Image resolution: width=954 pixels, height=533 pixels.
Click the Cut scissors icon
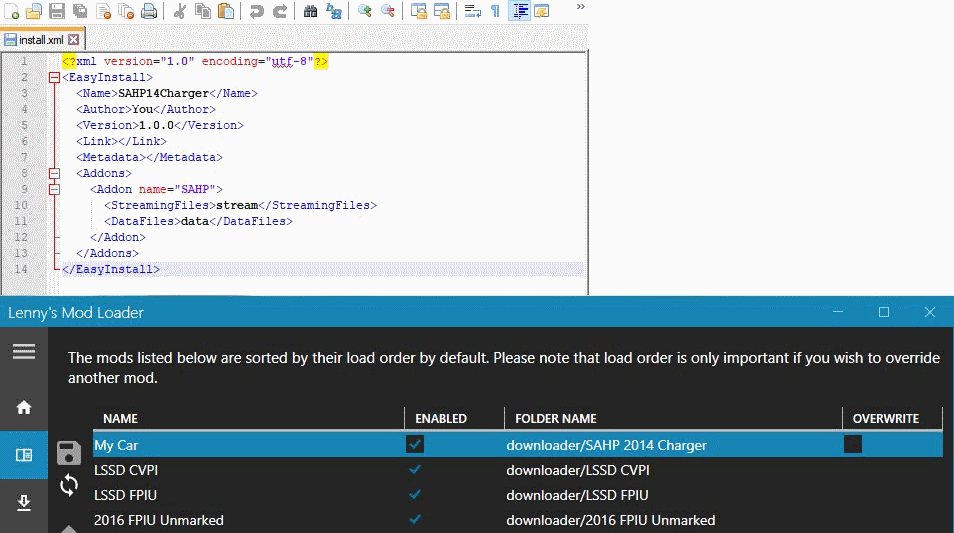pos(180,12)
